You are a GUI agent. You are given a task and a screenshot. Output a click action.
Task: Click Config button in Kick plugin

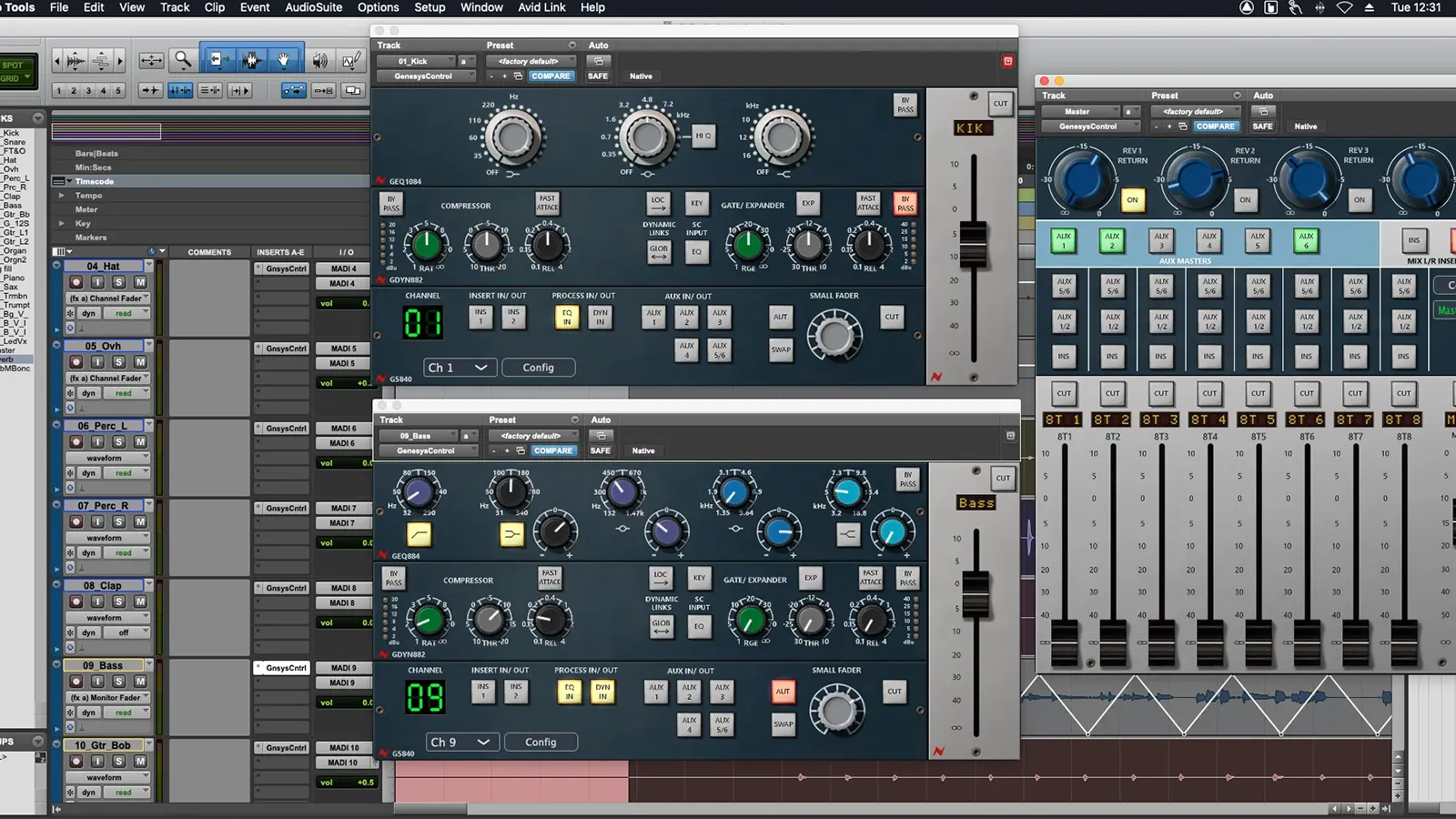click(539, 368)
